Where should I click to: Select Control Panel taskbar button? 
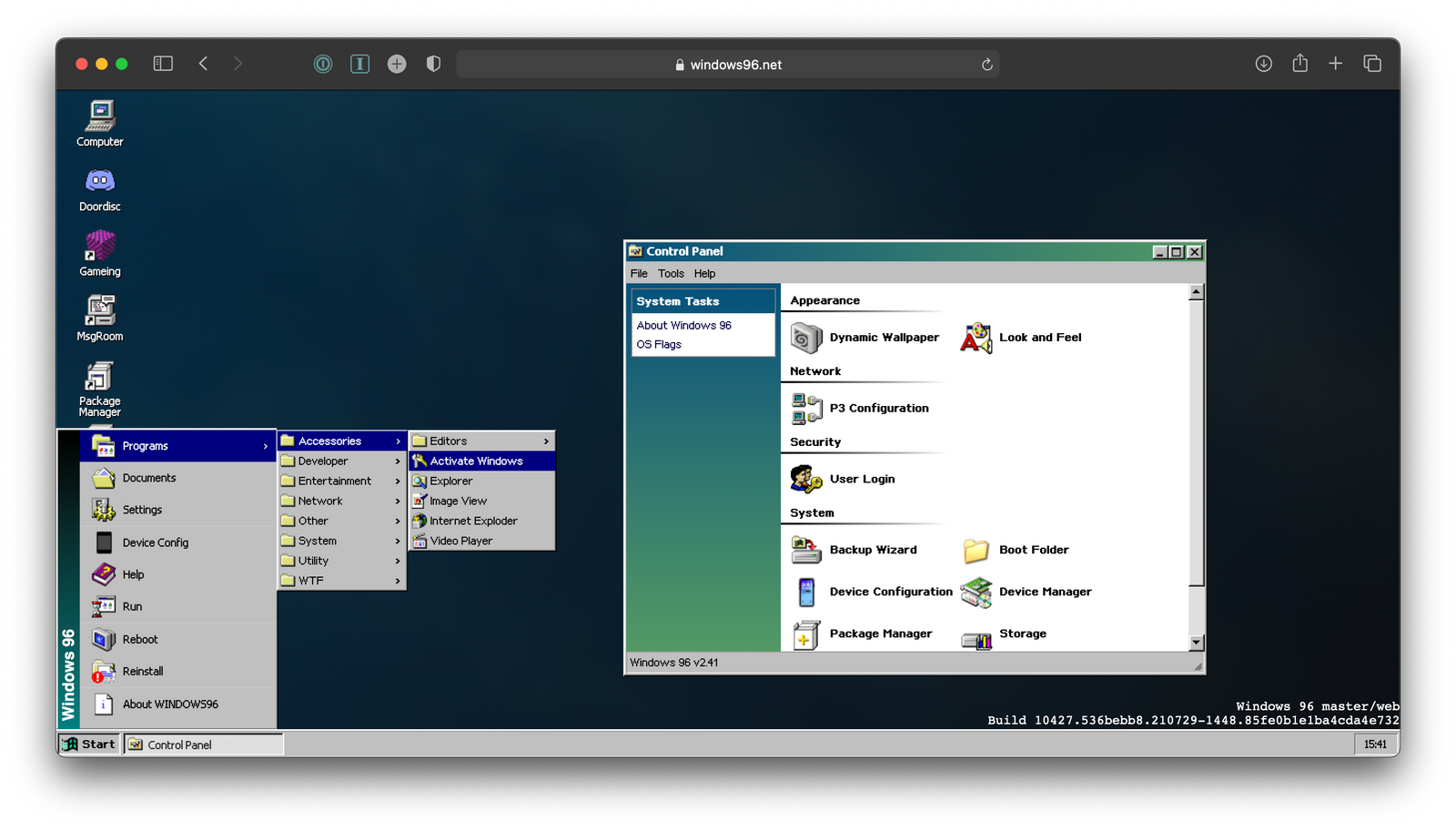(203, 745)
